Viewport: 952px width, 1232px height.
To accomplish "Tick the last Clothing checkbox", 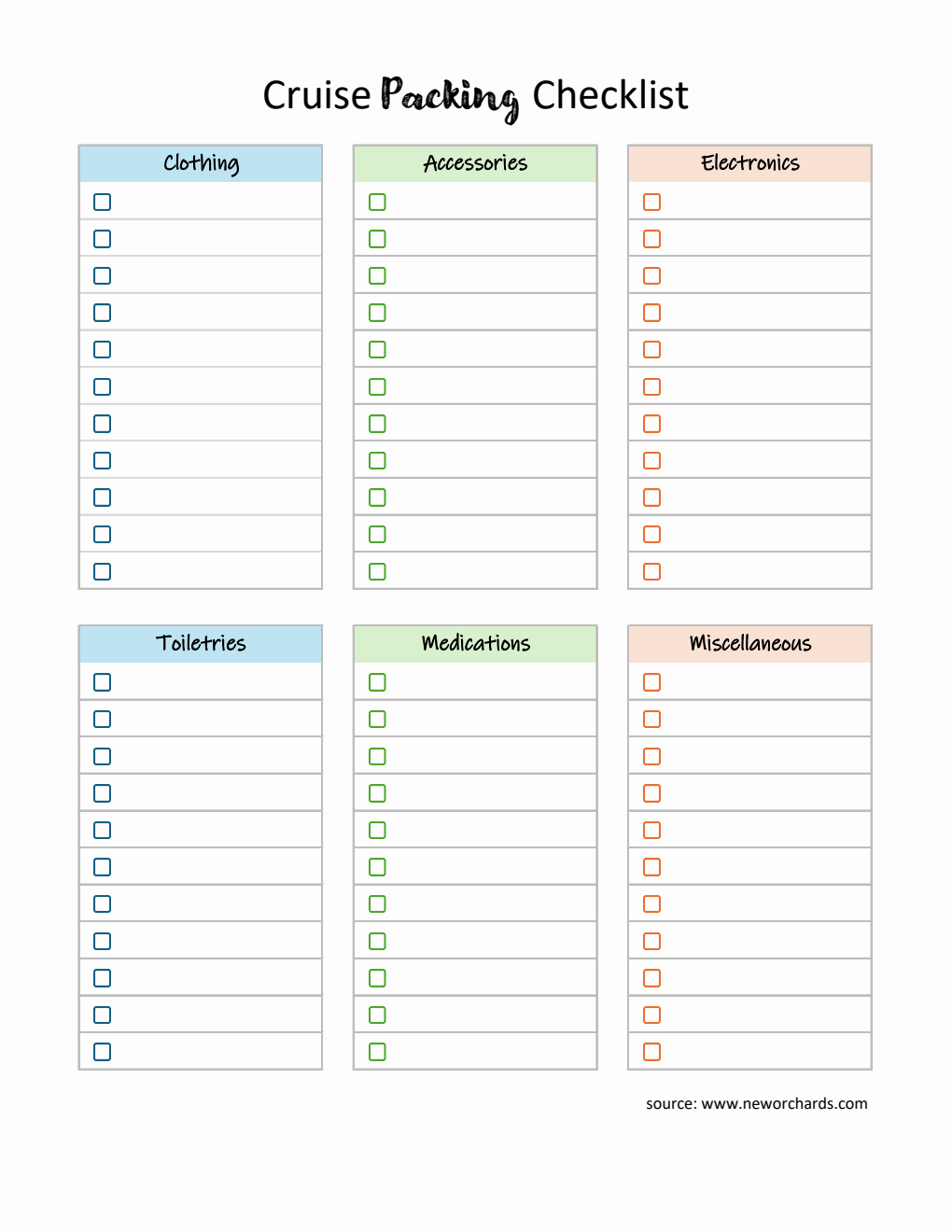I will click(103, 571).
